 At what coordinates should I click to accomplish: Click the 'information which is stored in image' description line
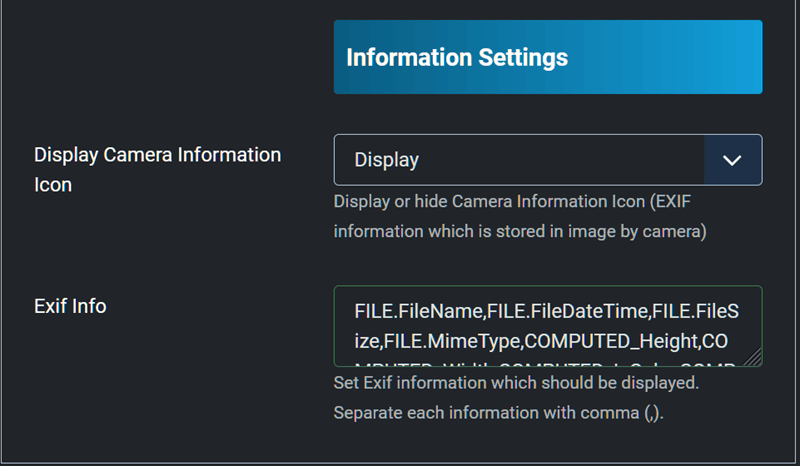[520, 231]
